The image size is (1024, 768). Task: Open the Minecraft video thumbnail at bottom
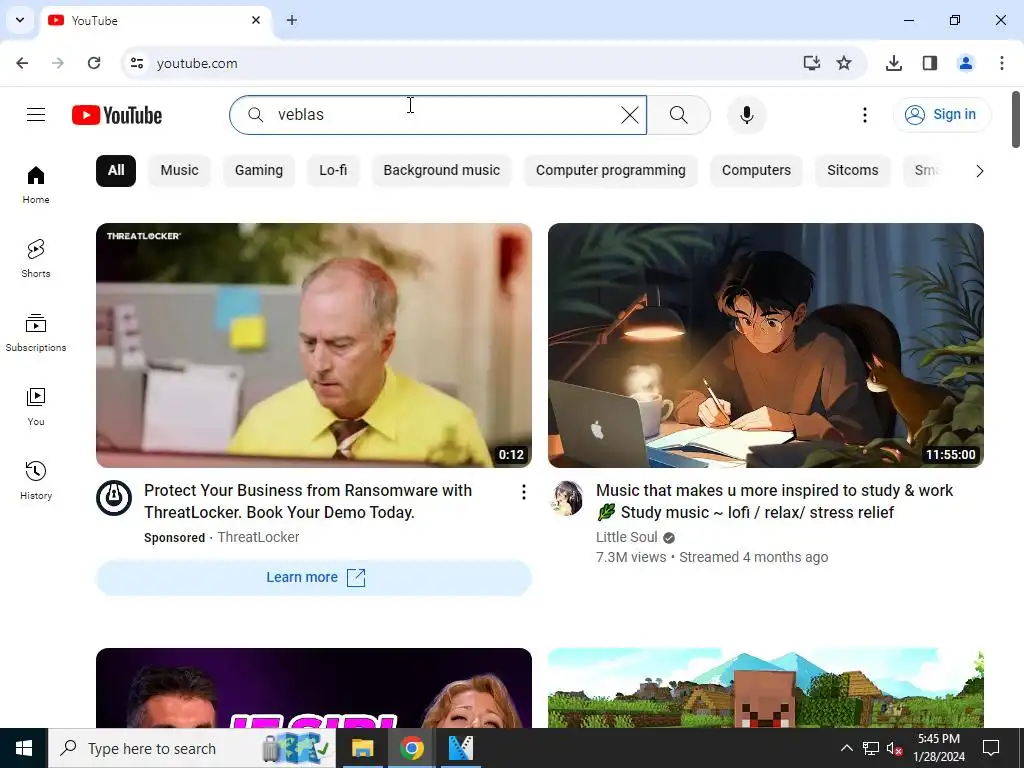point(766,688)
